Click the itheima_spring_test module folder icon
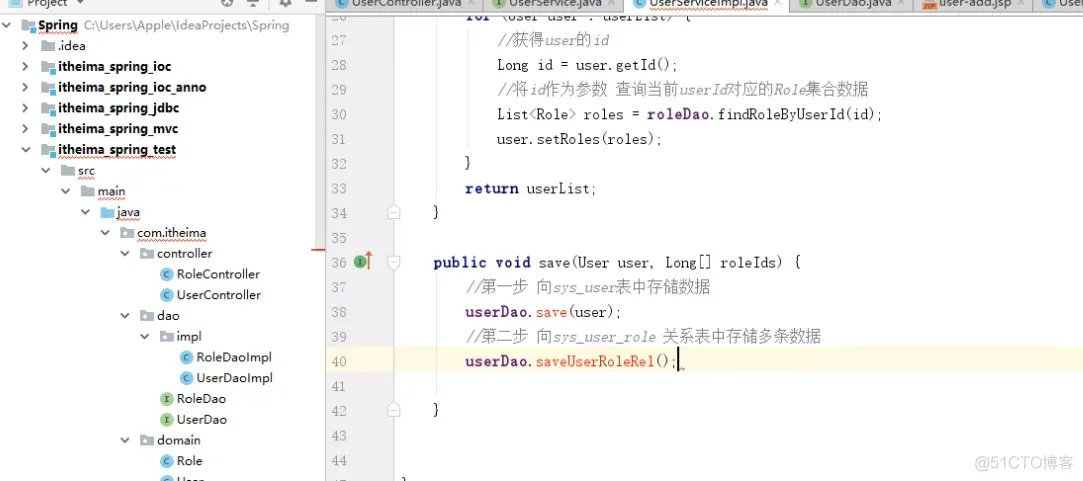 pos(48,150)
